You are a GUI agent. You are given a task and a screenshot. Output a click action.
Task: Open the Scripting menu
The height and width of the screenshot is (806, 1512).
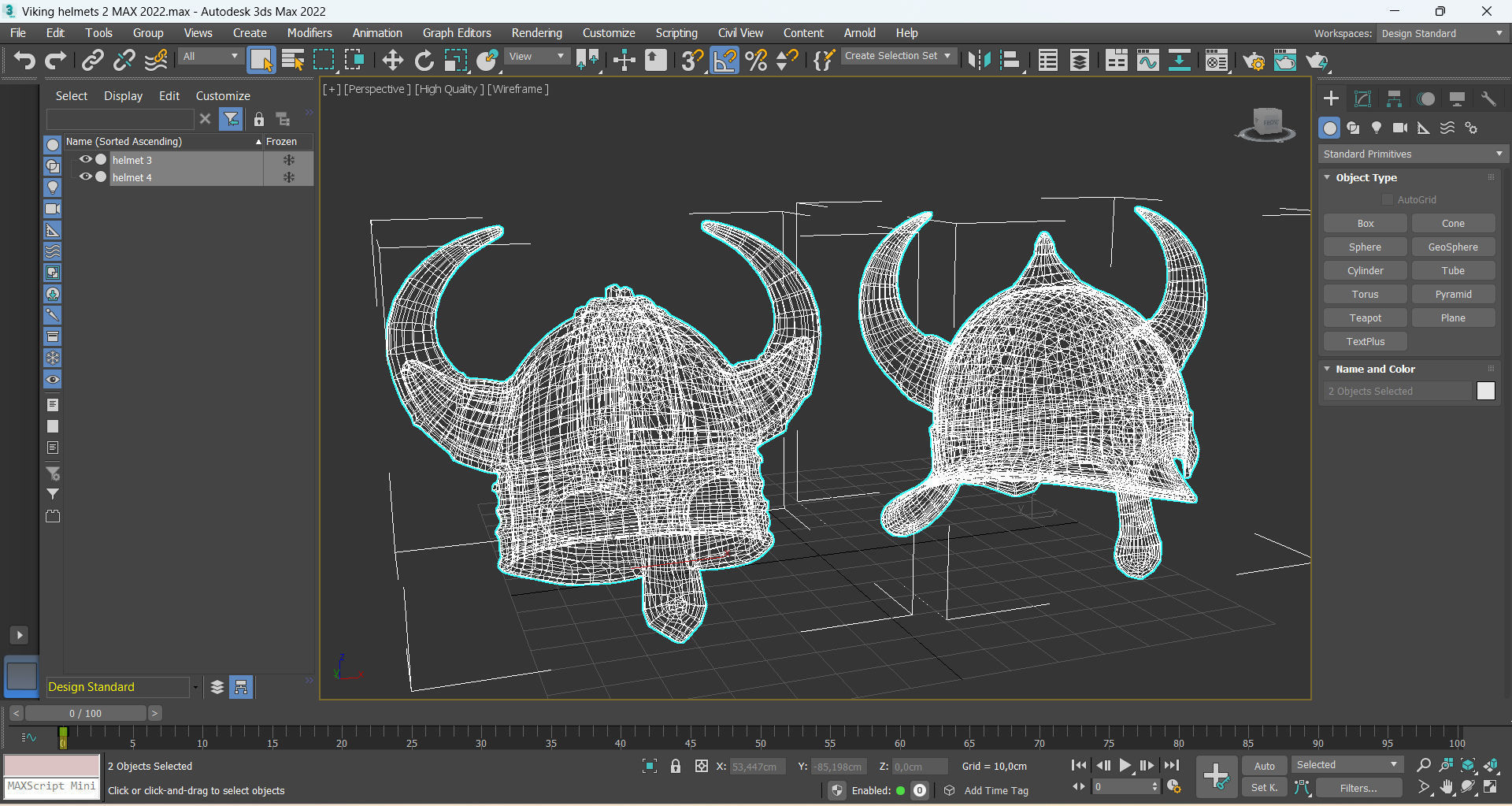pyautogui.click(x=676, y=33)
